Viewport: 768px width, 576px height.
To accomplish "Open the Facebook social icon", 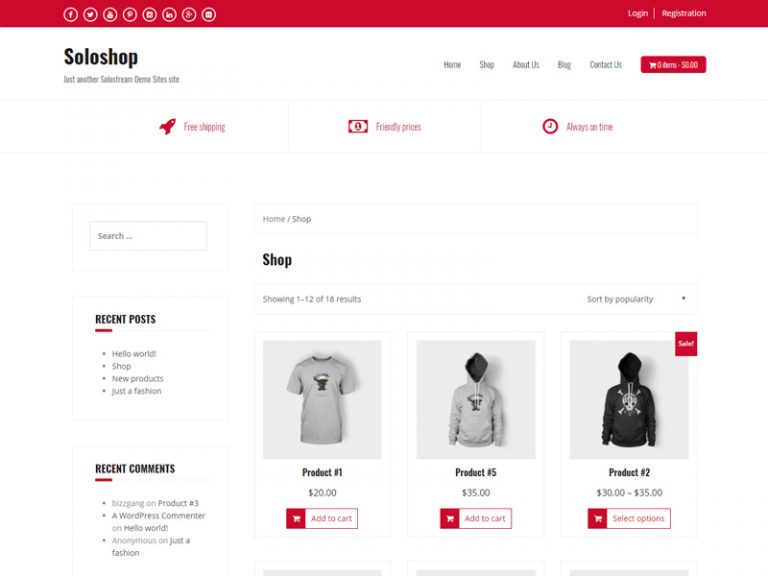I will coord(71,15).
